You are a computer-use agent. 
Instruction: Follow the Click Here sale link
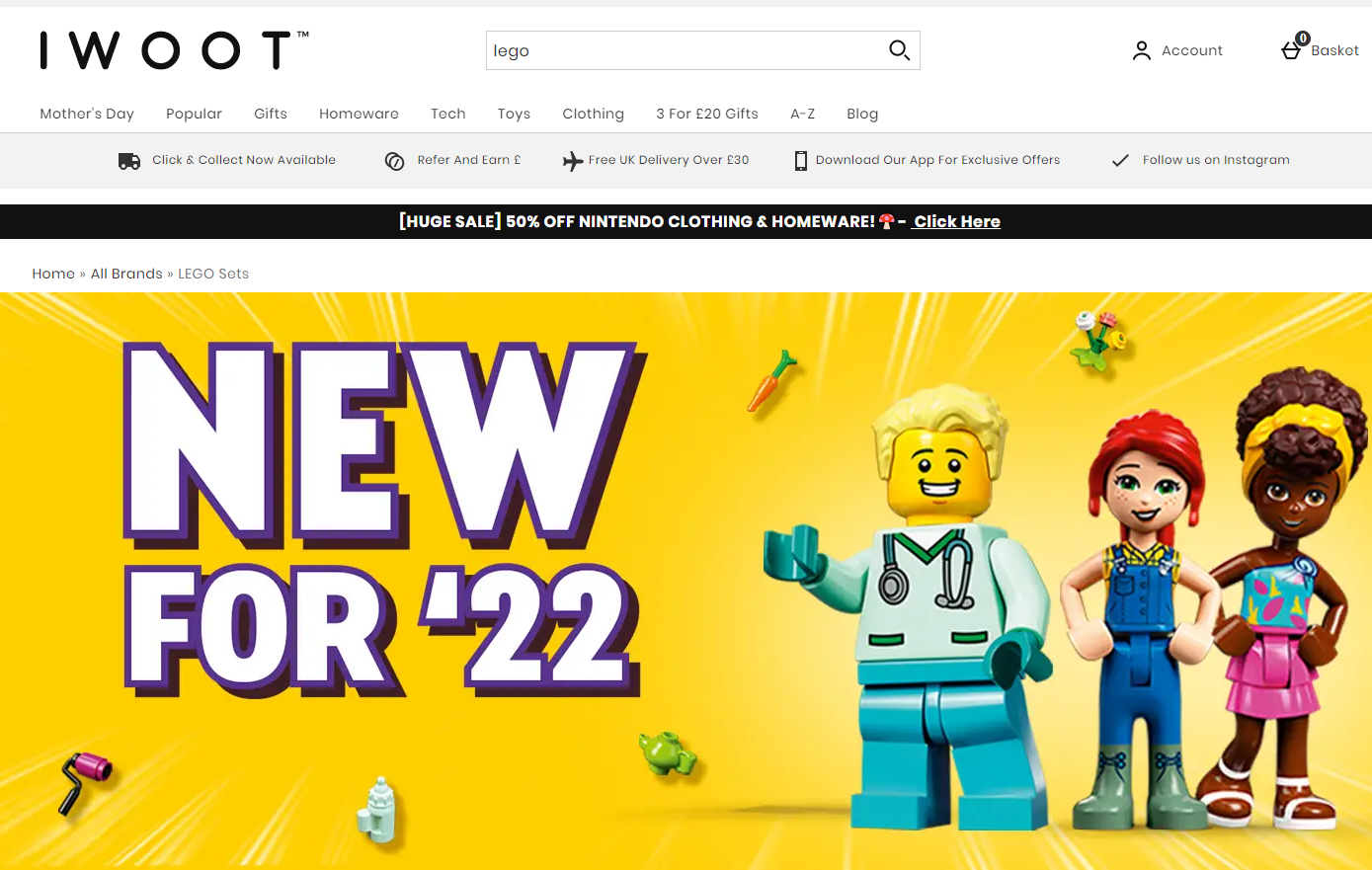(x=956, y=221)
